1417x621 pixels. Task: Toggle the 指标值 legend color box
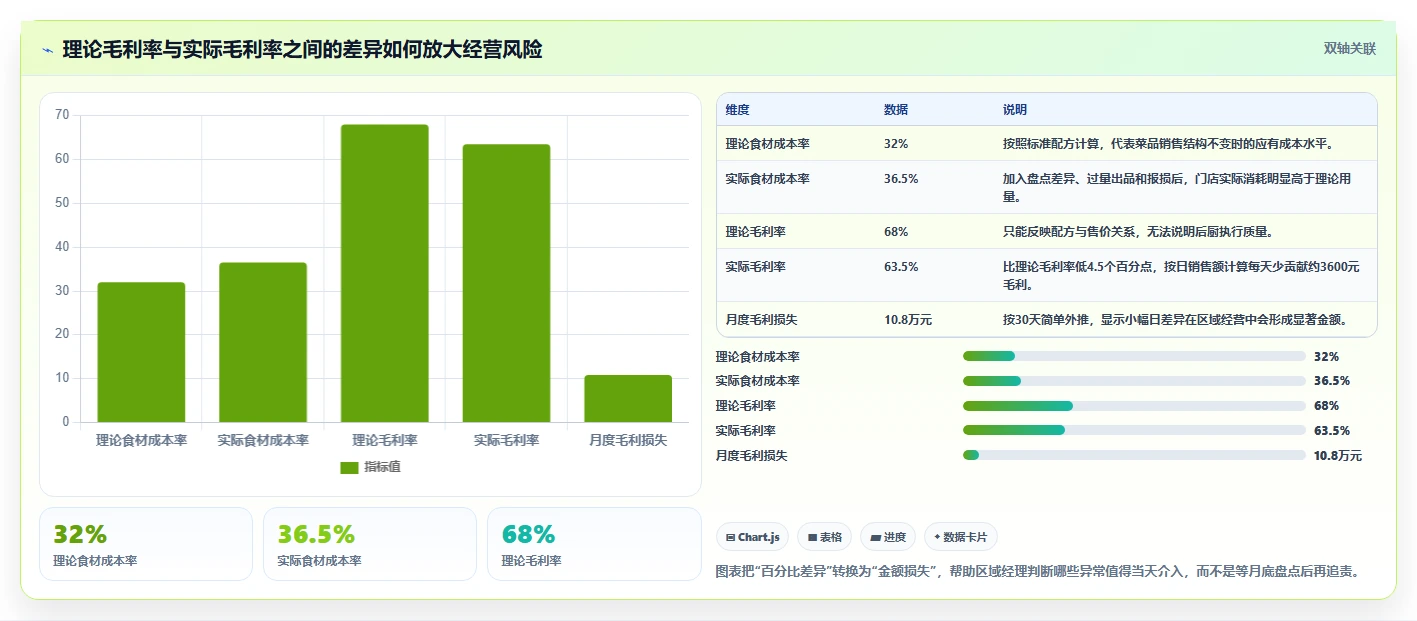pyautogui.click(x=349, y=467)
